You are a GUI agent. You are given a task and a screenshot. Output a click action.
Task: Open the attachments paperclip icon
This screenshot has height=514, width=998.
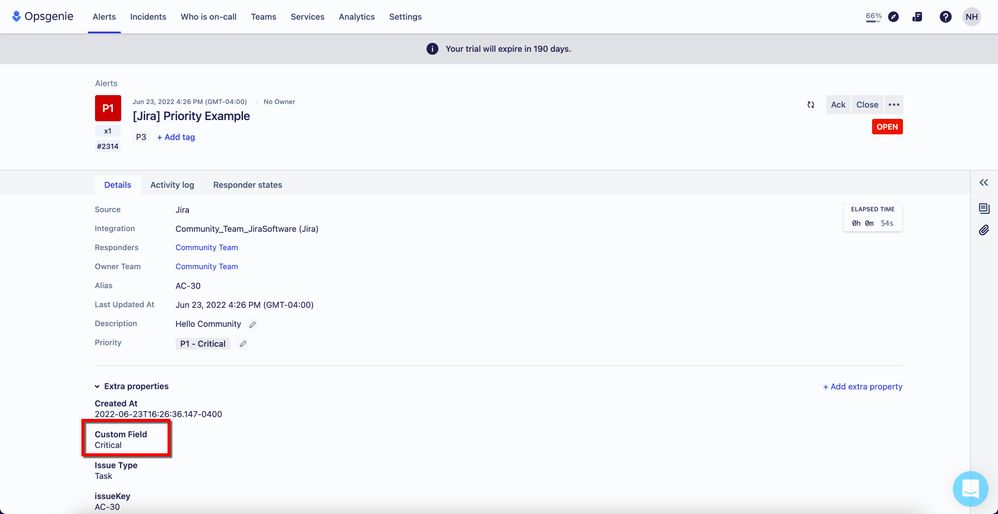(983, 230)
